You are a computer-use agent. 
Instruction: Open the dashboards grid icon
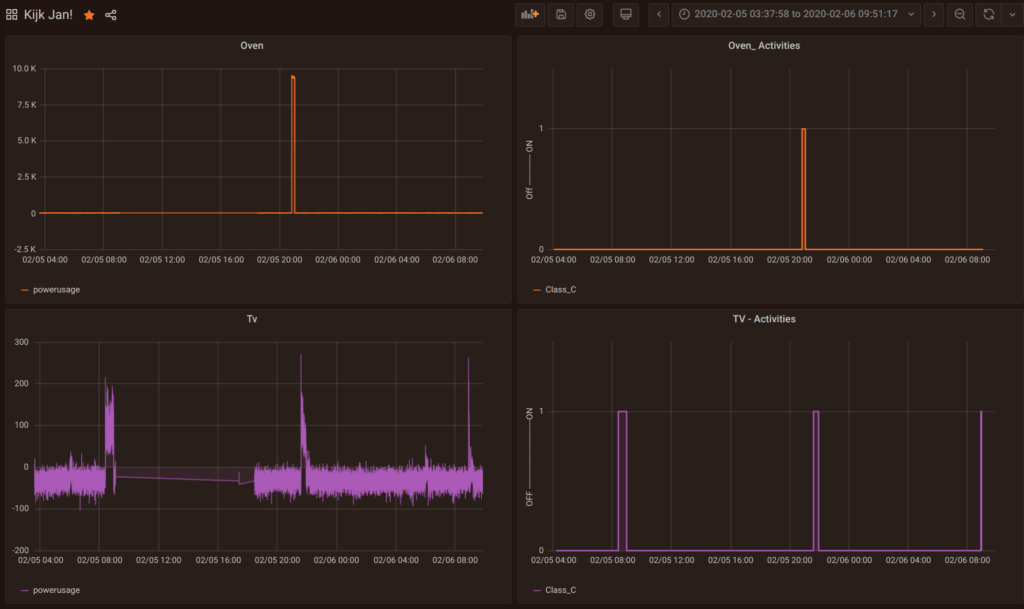point(12,14)
